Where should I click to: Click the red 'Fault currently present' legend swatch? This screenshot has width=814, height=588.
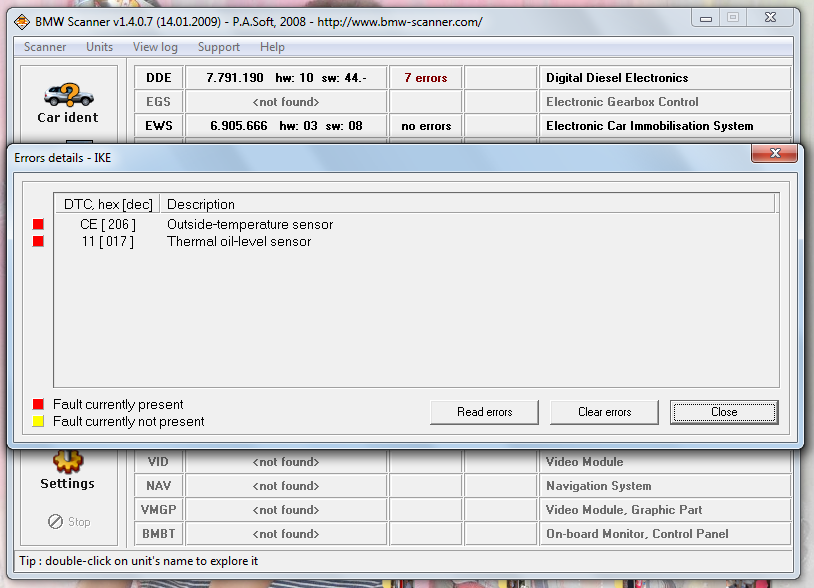[x=38, y=404]
